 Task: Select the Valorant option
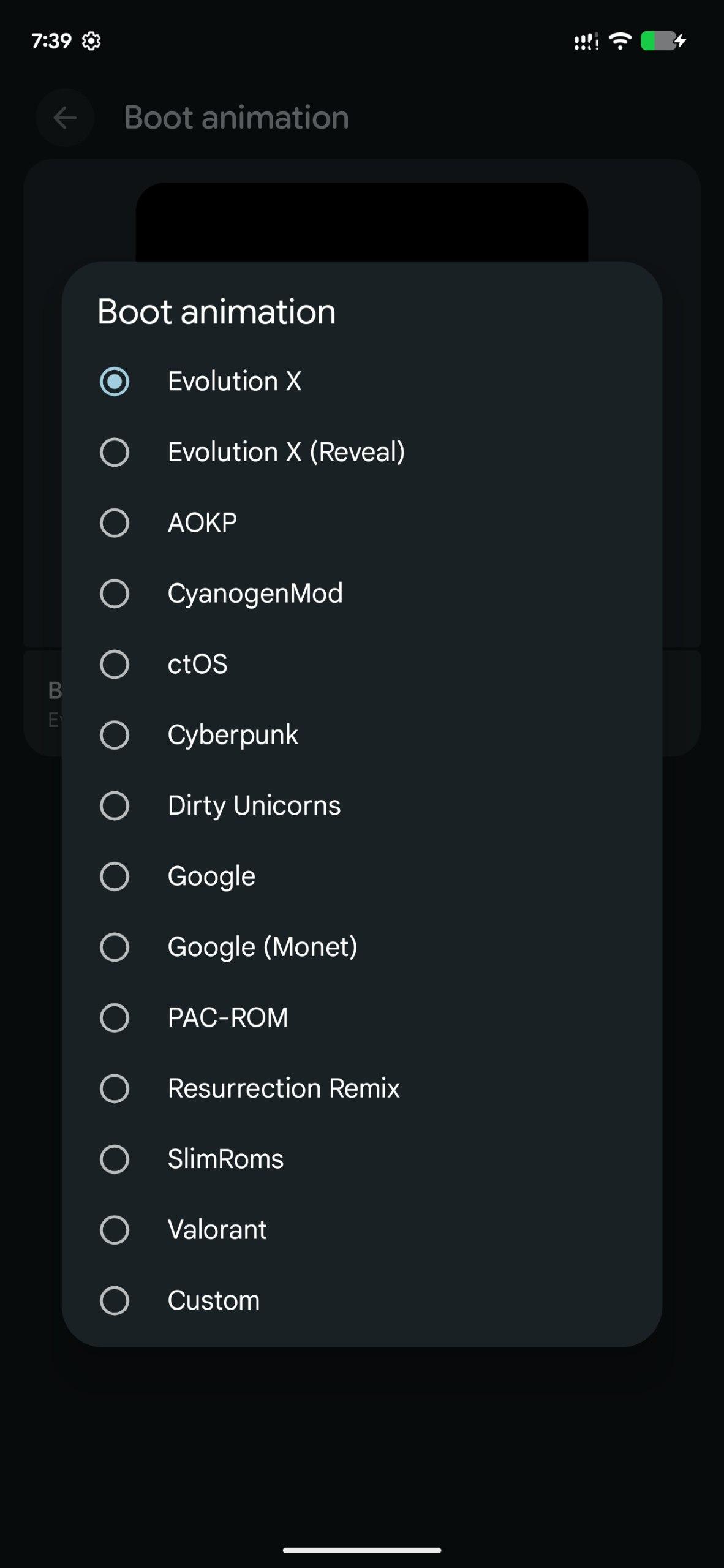pyautogui.click(x=115, y=1230)
